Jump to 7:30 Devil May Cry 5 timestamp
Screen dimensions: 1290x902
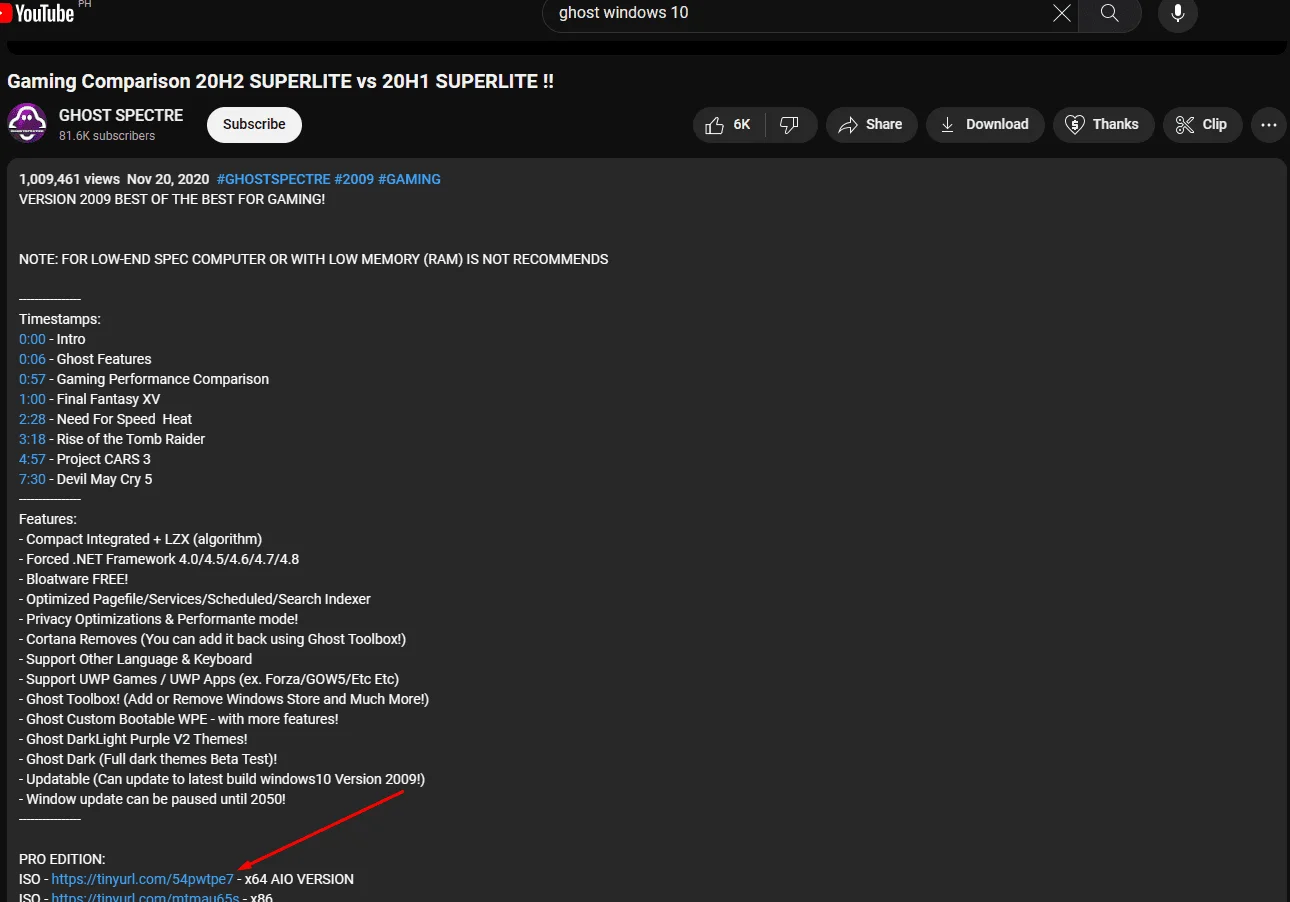[x=32, y=479]
